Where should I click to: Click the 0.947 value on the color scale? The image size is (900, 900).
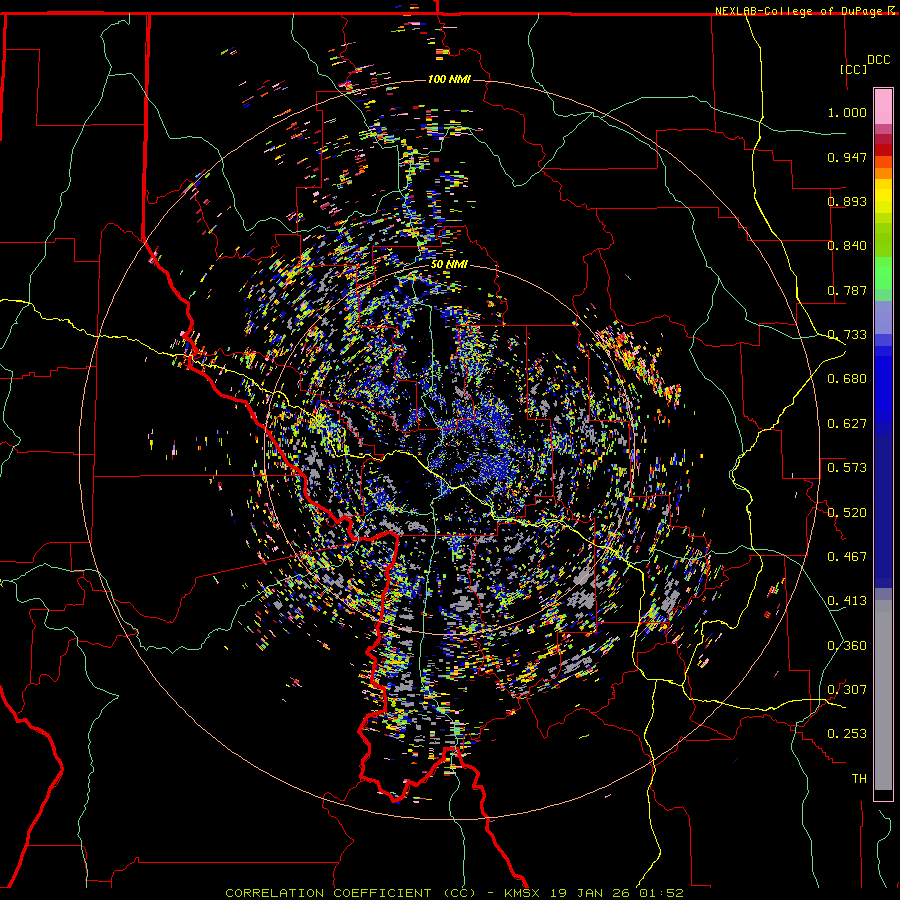pyautogui.click(x=847, y=157)
